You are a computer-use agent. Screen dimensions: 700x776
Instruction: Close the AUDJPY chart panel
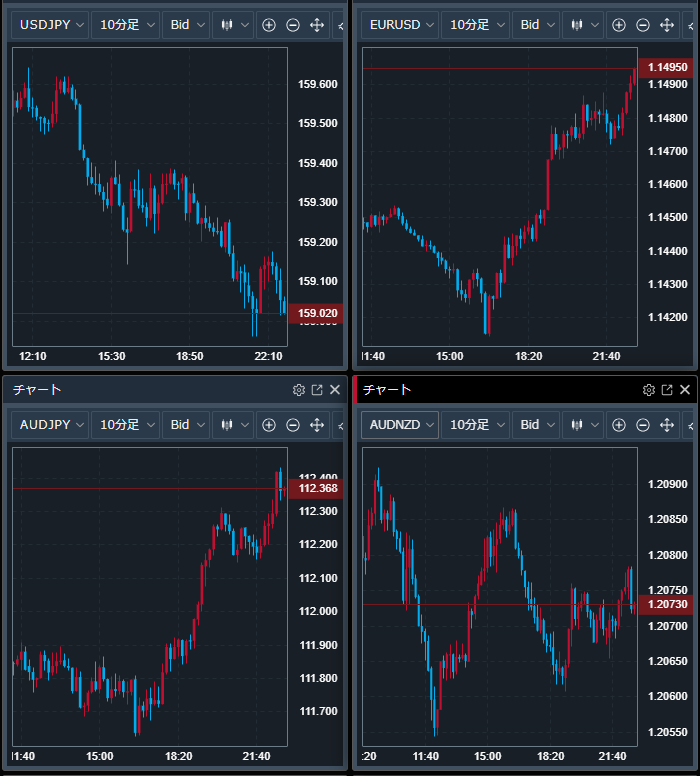coord(335,390)
